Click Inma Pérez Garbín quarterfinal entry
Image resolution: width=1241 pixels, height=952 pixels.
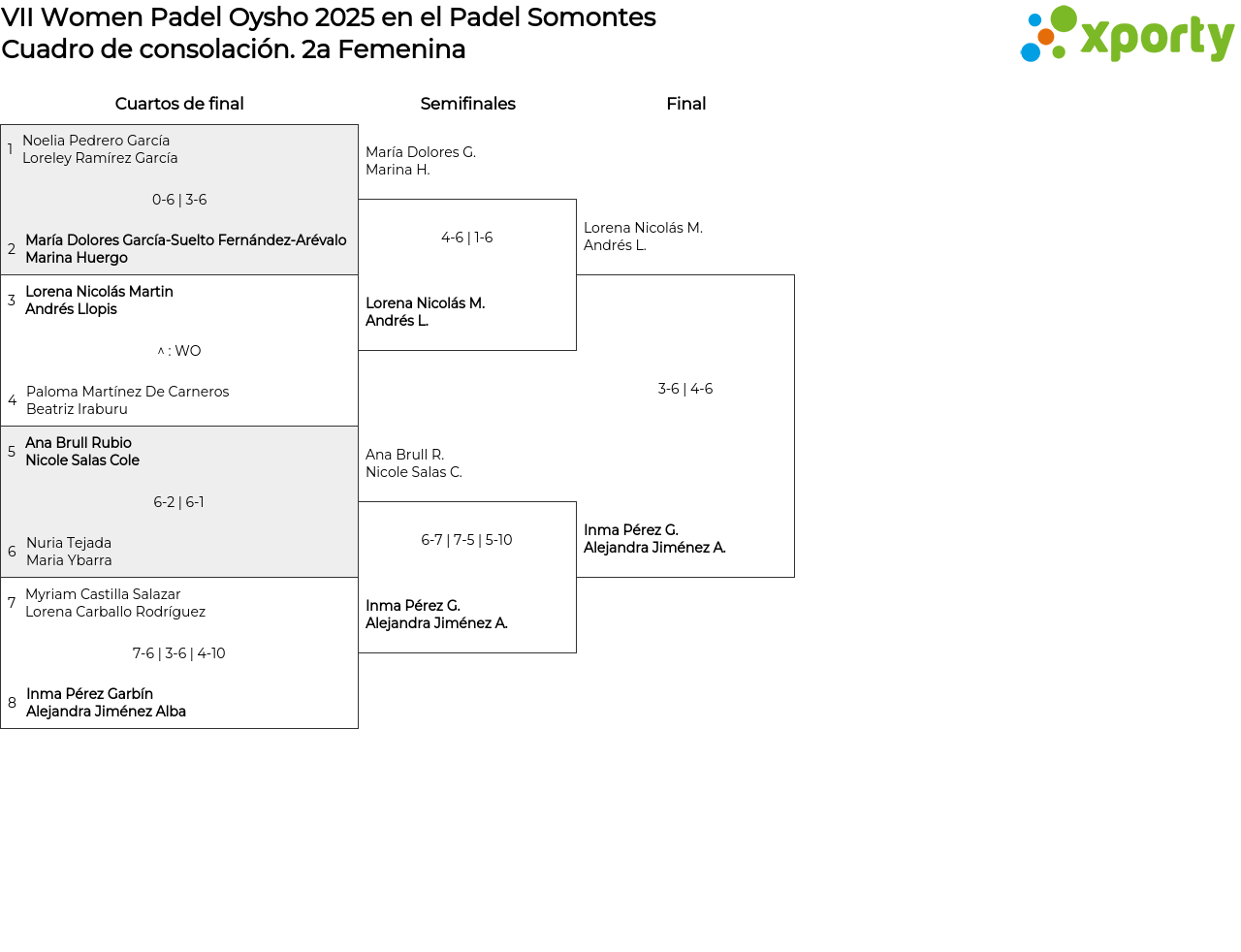click(x=106, y=703)
